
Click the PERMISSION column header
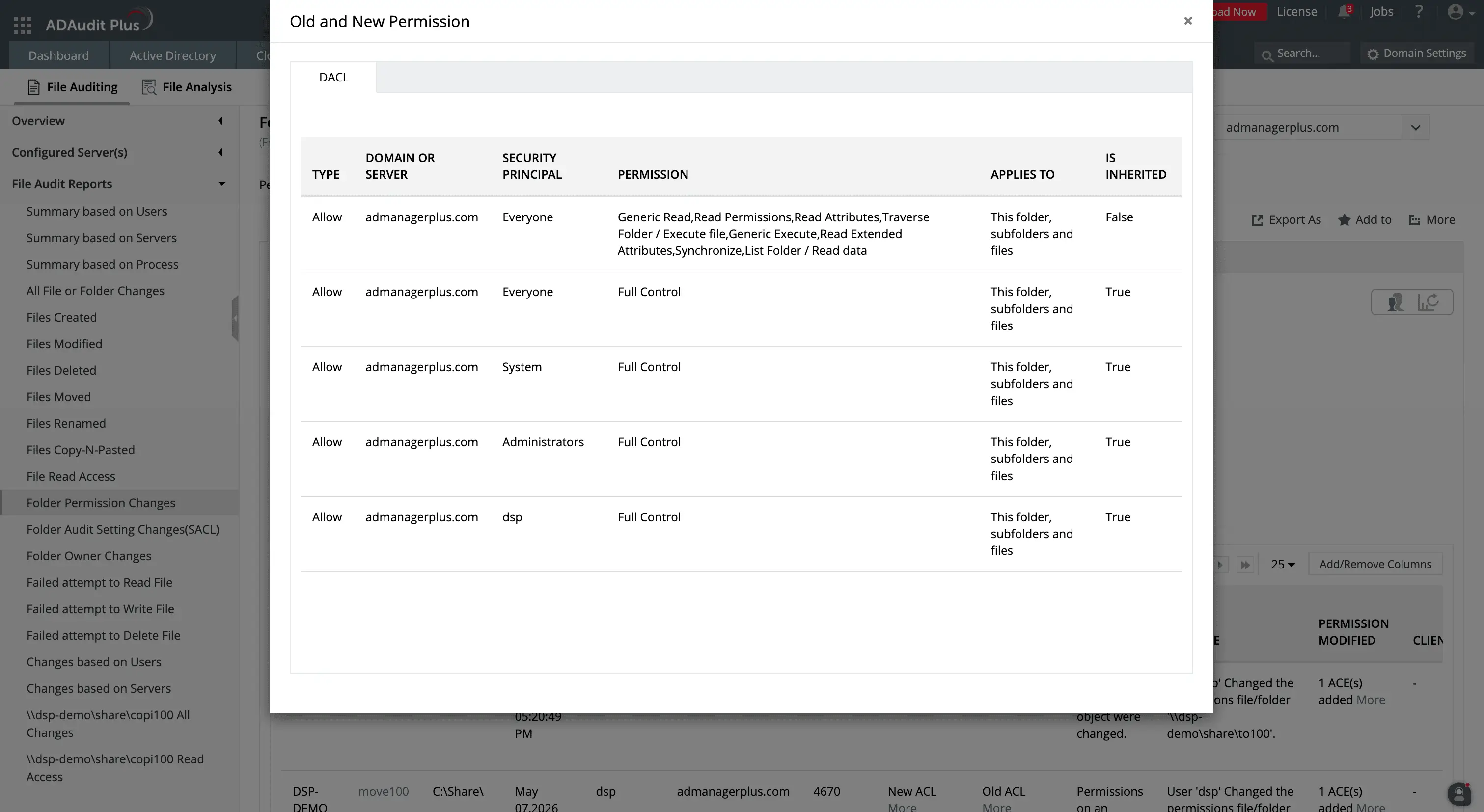click(x=653, y=174)
